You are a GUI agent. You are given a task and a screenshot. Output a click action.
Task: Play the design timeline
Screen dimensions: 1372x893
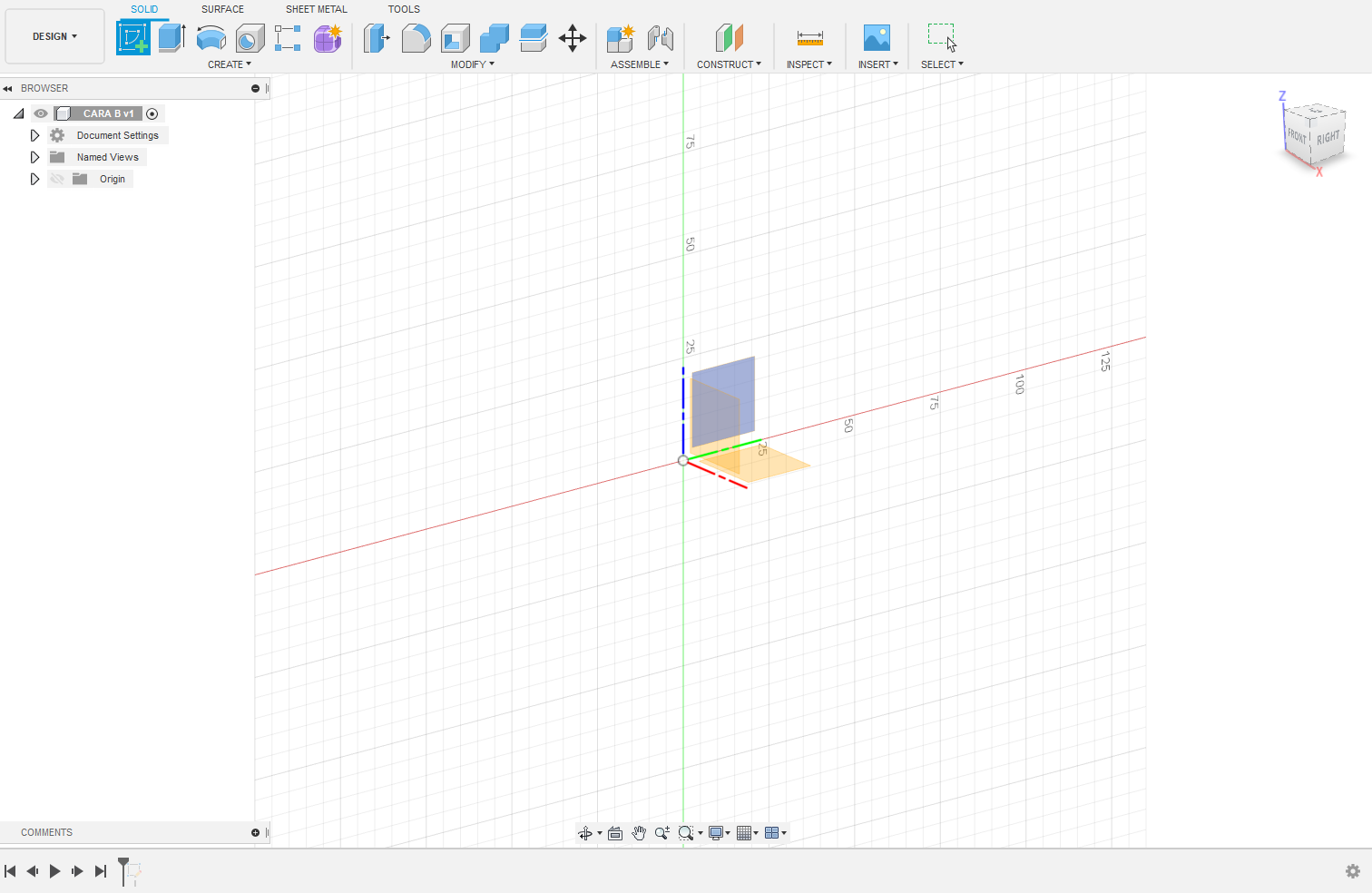54,871
